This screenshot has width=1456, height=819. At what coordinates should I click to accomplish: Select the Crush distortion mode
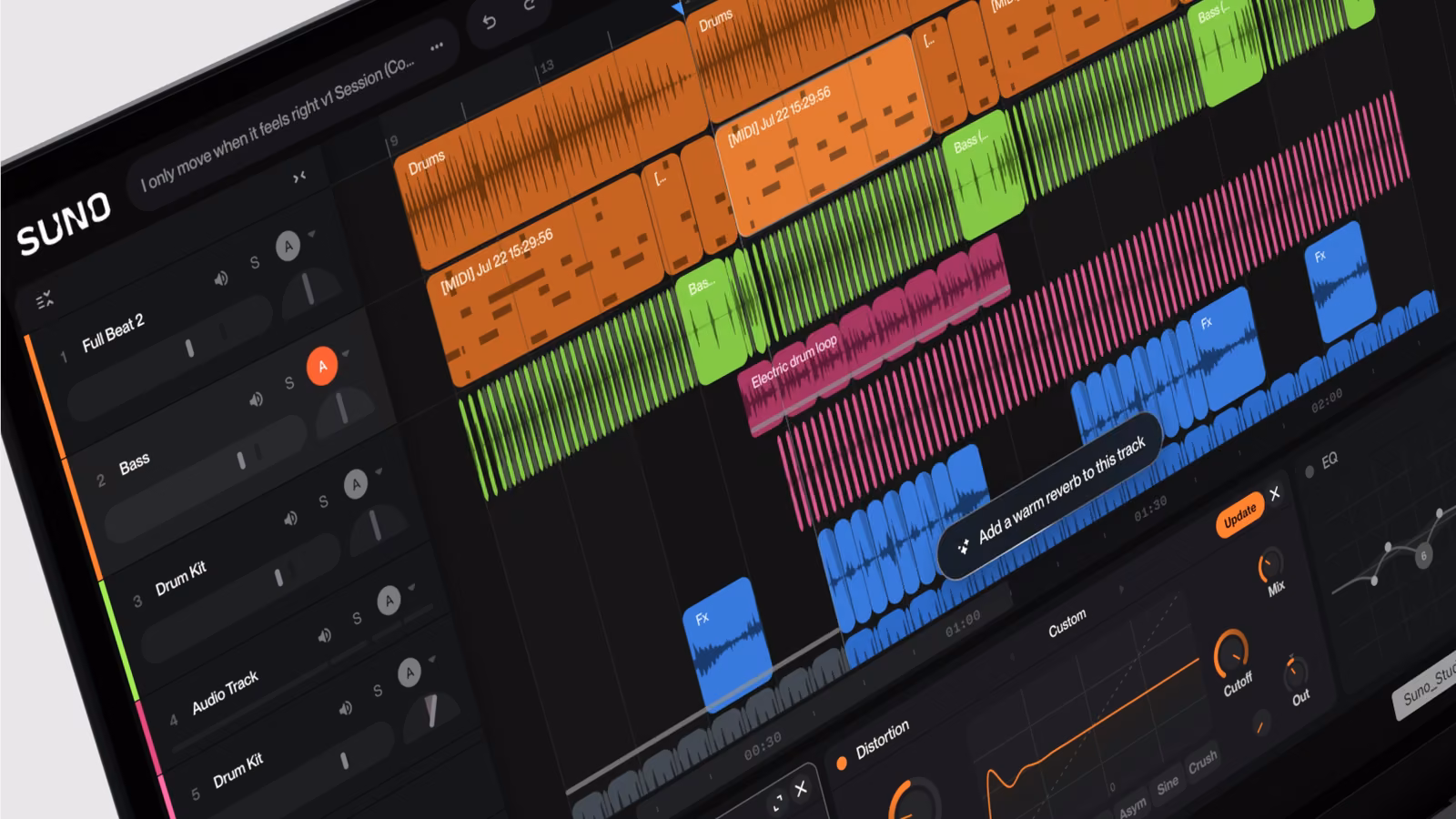1203,763
